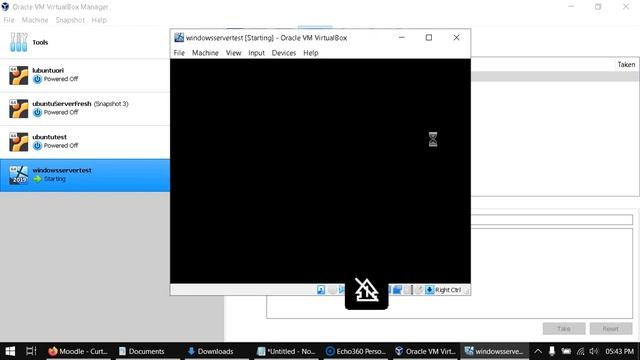640x360 pixels.
Task: Open the Windows Start menu
Action: coord(10,351)
